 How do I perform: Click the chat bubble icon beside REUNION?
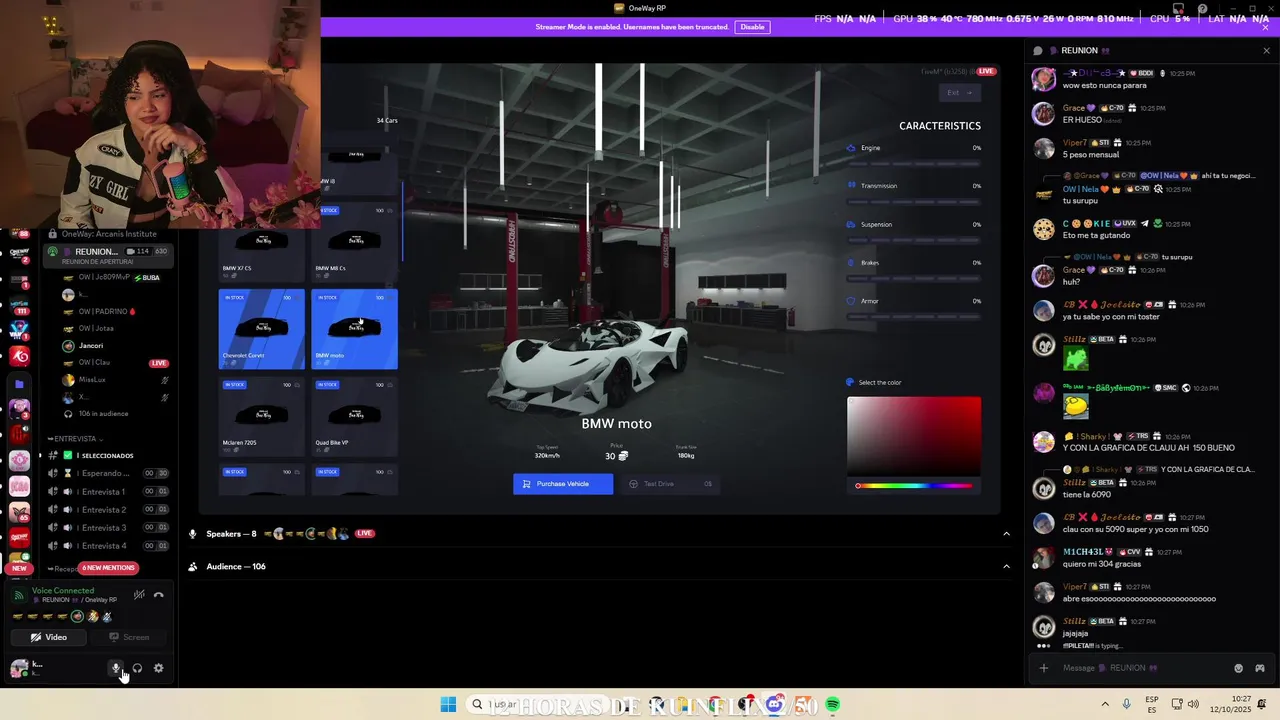pyautogui.click(x=1038, y=50)
